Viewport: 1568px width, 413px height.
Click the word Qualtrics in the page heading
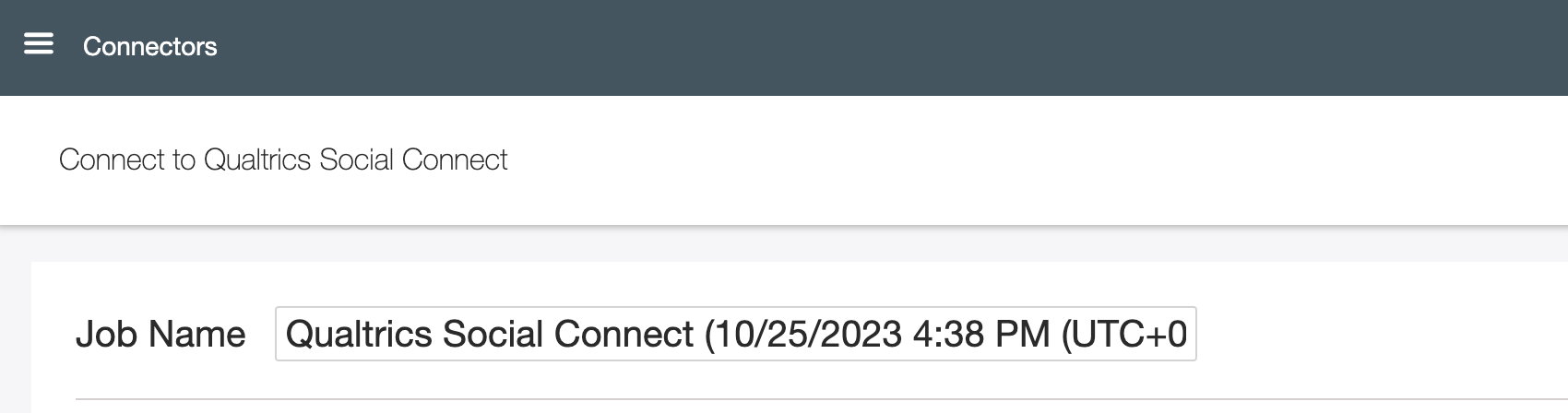click(x=256, y=159)
